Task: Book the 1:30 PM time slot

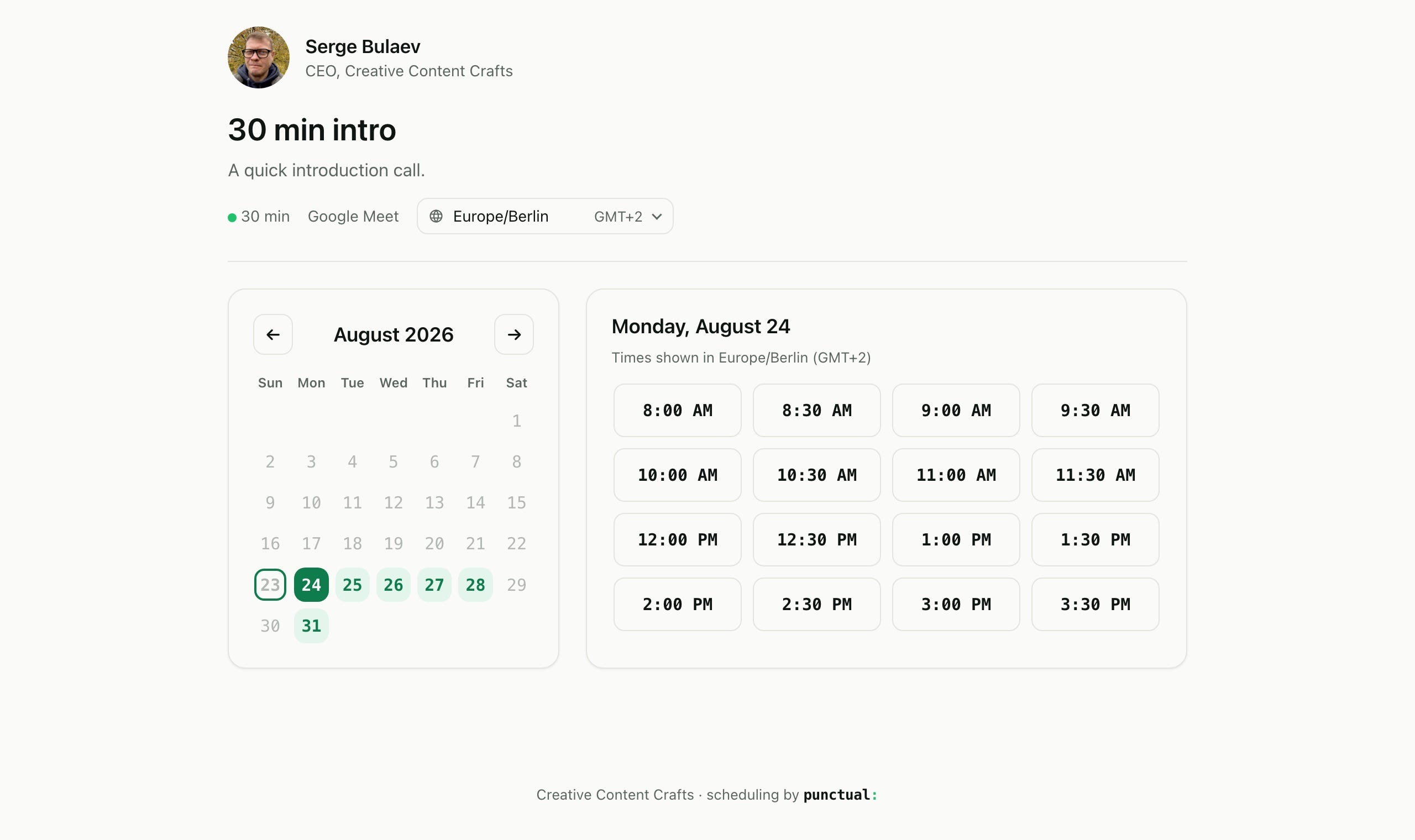Action: point(1095,539)
